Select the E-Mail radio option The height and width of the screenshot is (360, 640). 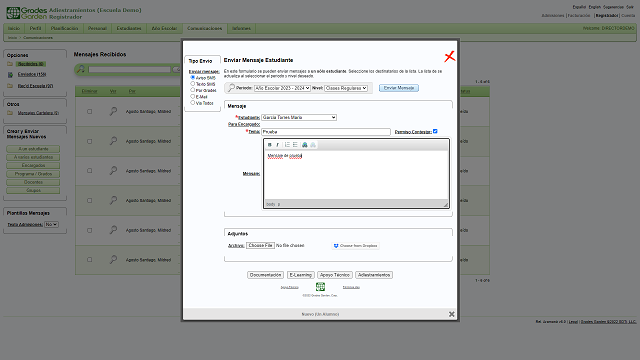click(x=193, y=96)
